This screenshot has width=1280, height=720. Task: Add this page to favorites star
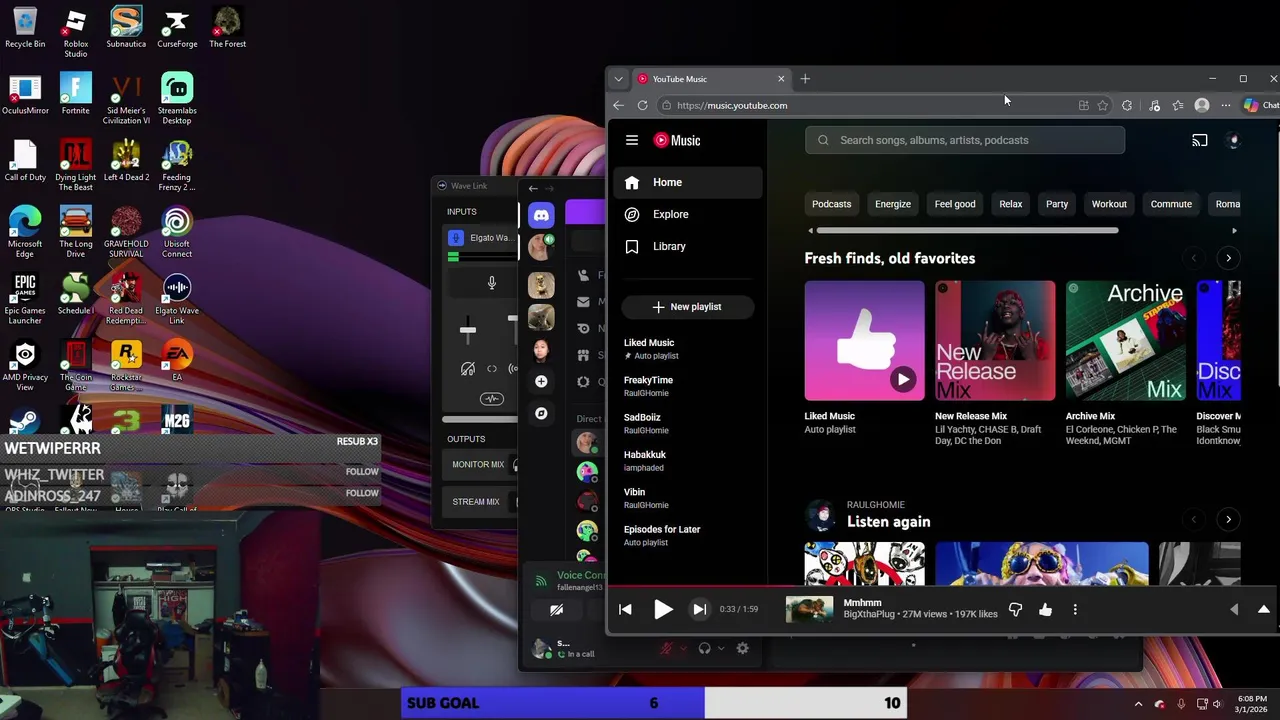tap(1102, 105)
